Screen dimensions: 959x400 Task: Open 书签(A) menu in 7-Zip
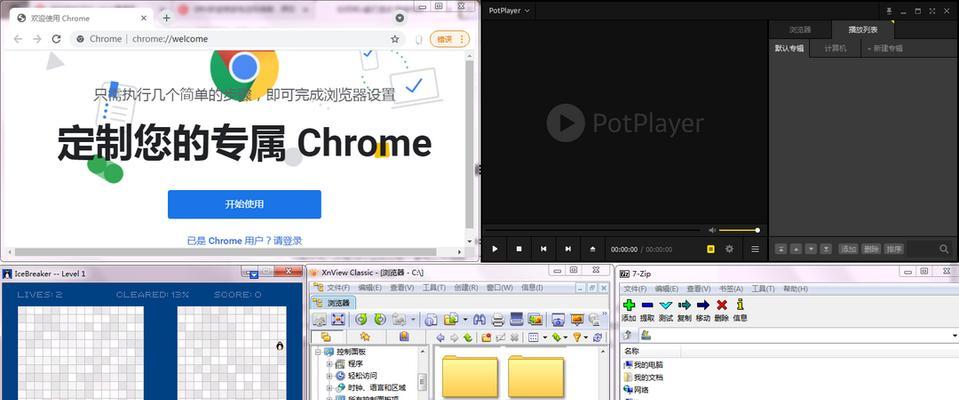[x=730, y=288]
